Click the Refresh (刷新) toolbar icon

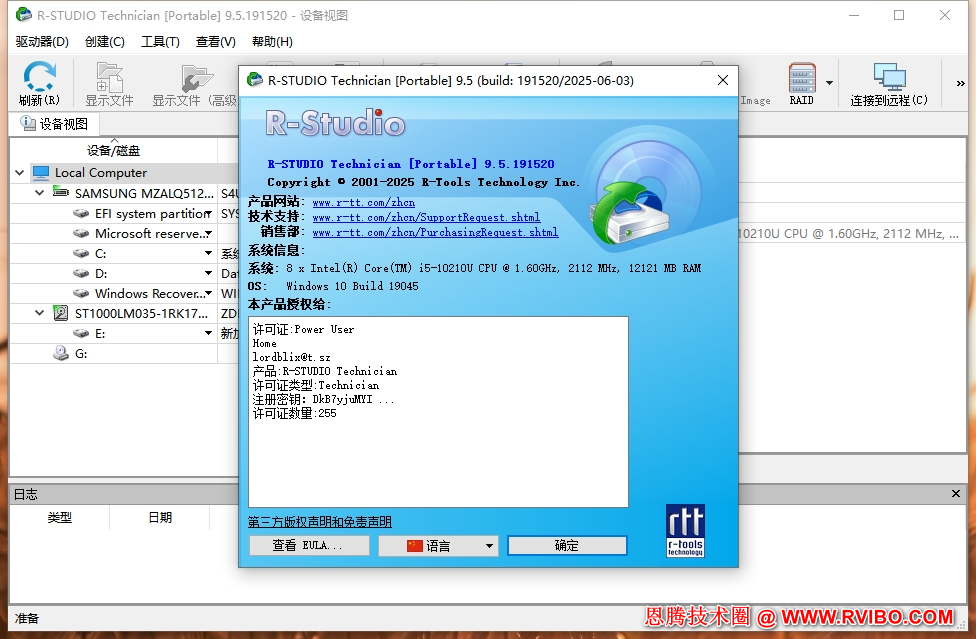(39, 83)
